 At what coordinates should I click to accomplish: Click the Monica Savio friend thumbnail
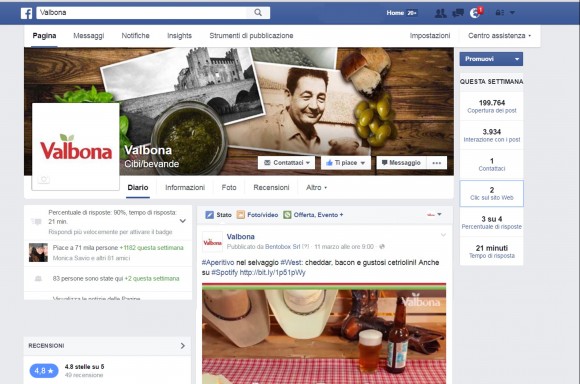38,252
